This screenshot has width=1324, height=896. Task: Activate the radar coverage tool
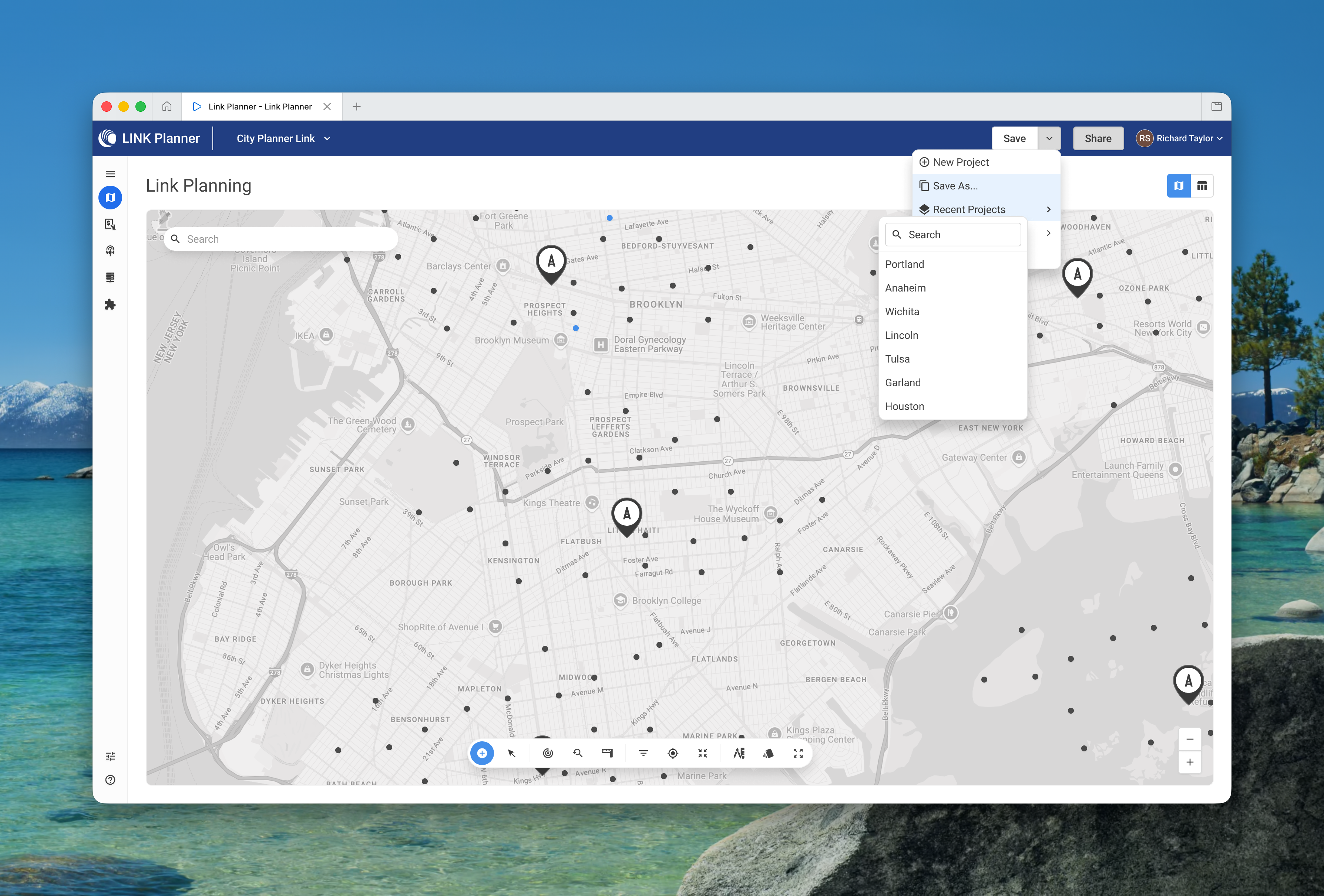(x=548, y=753)
